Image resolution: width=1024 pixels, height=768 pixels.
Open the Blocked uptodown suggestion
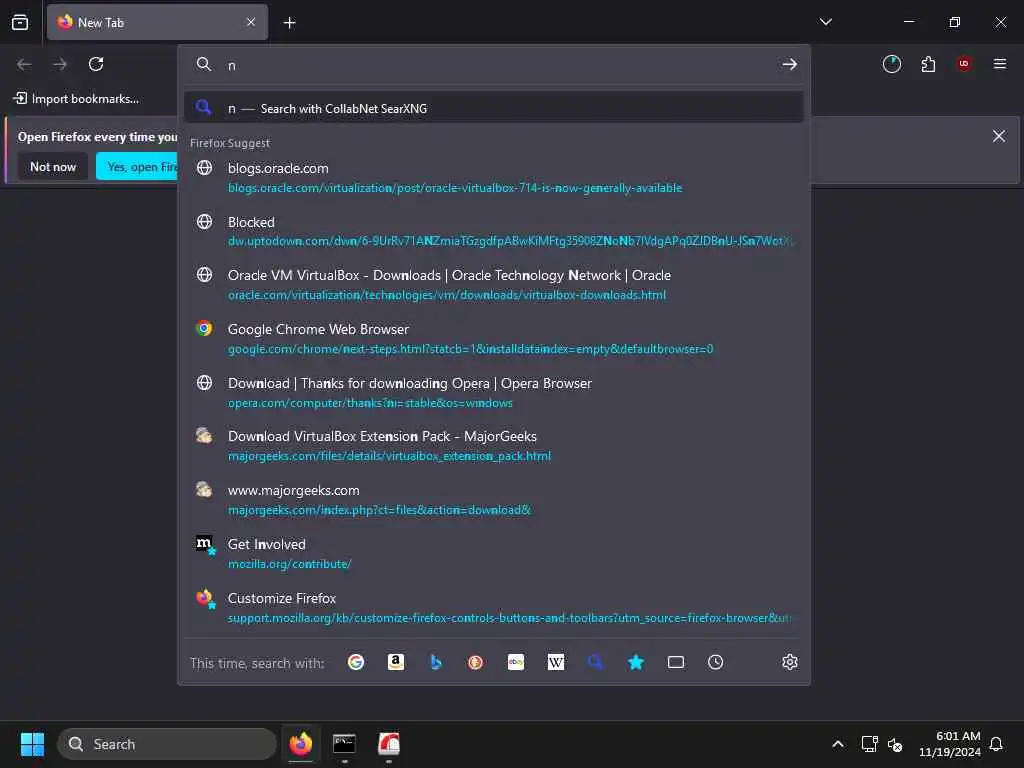click(x=494, y=231)
